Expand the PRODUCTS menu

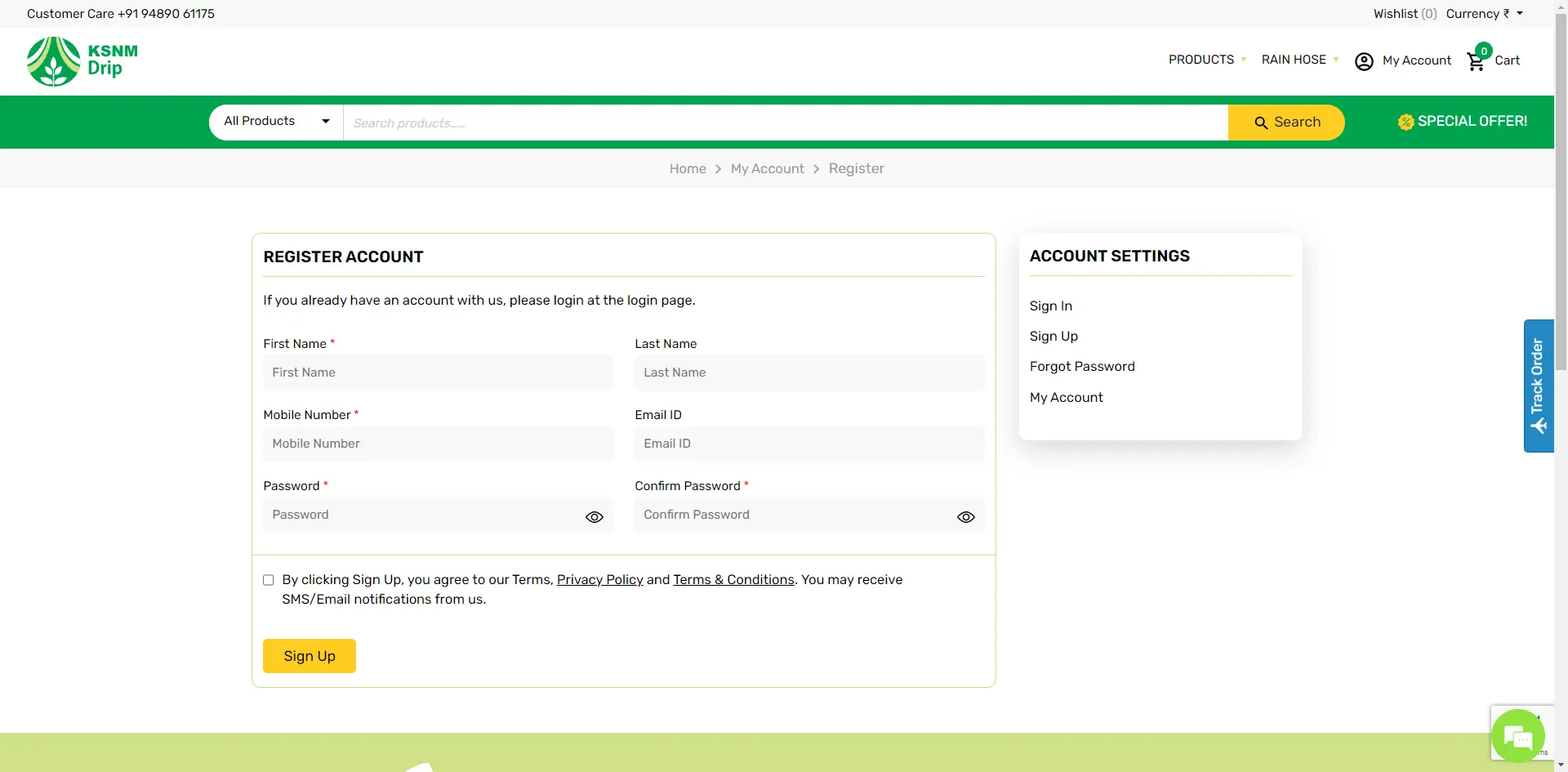(1207, 60)
